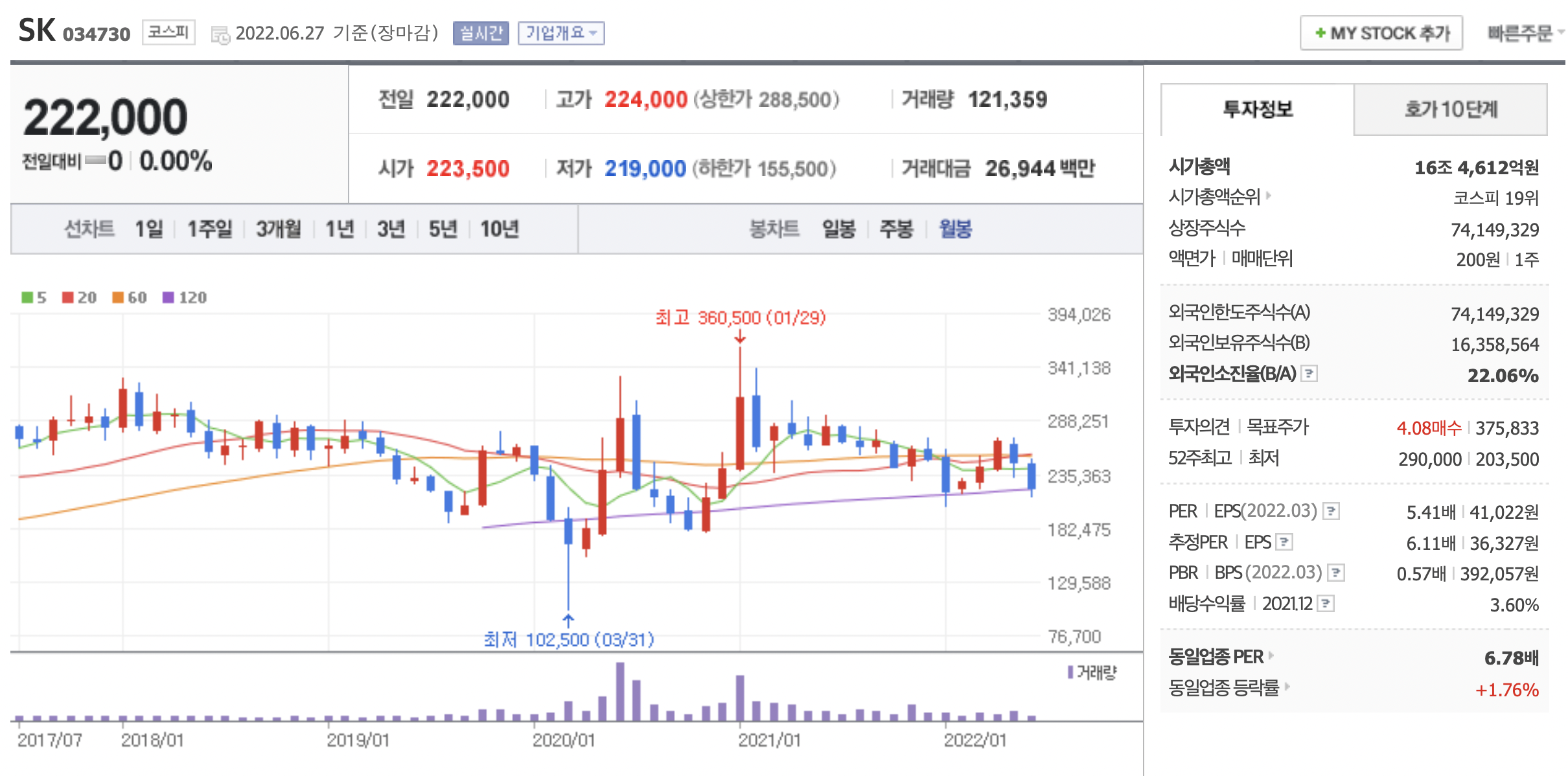1568x776 pixels.
Task: Expand 동일업종 등락률 arrow link
Action: (x=1287, y=686)
